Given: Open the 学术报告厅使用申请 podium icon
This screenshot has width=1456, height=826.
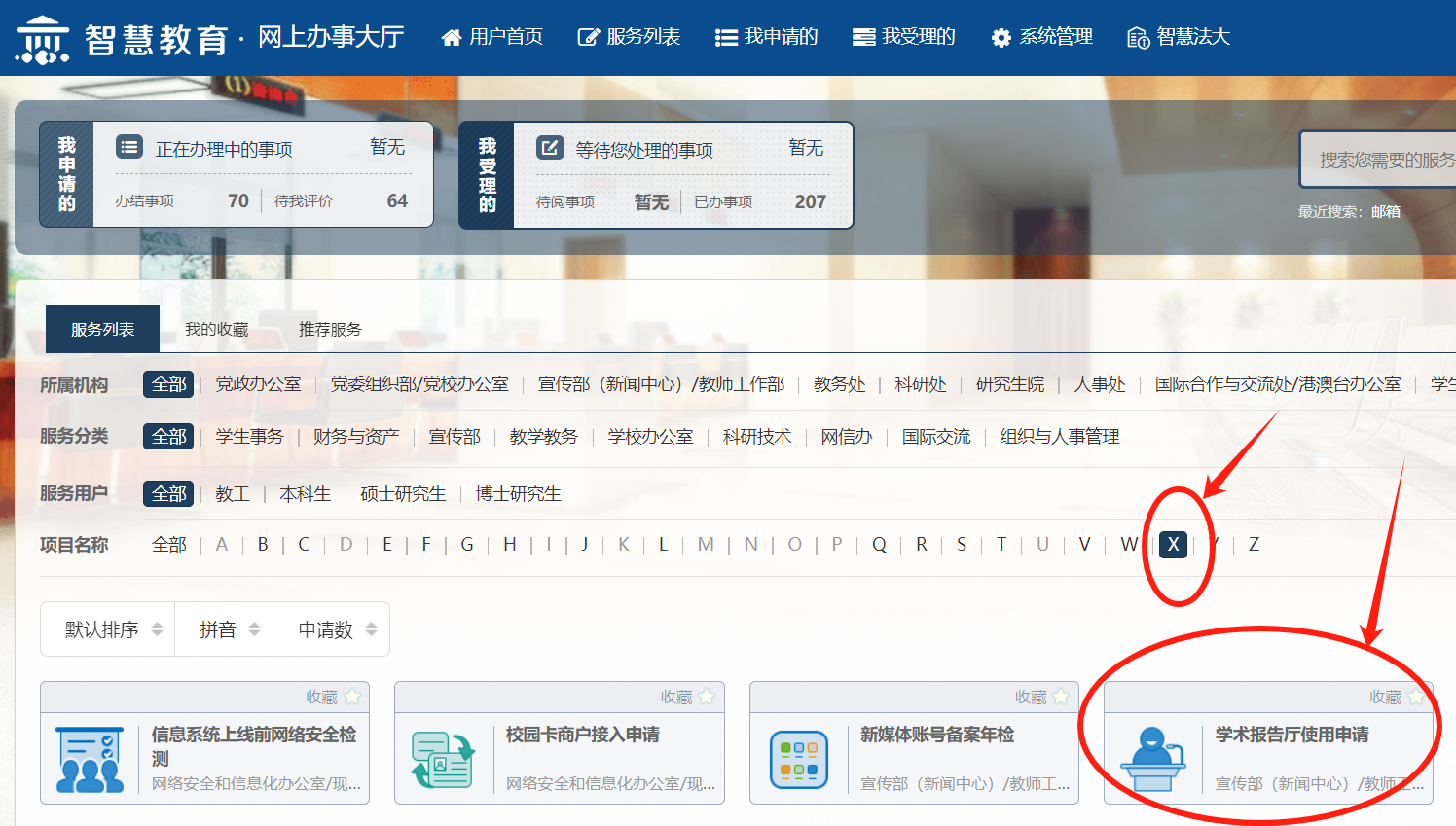Looking at the screenshot, I should point(1153,760).
